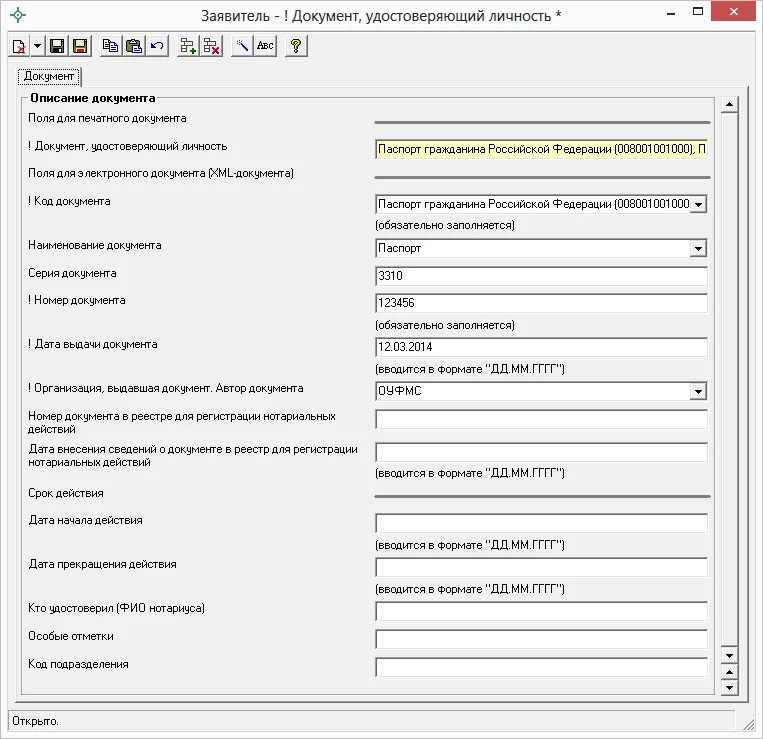Click the Дата прекращения действия input field
The image size is (763, 739).
541,567
